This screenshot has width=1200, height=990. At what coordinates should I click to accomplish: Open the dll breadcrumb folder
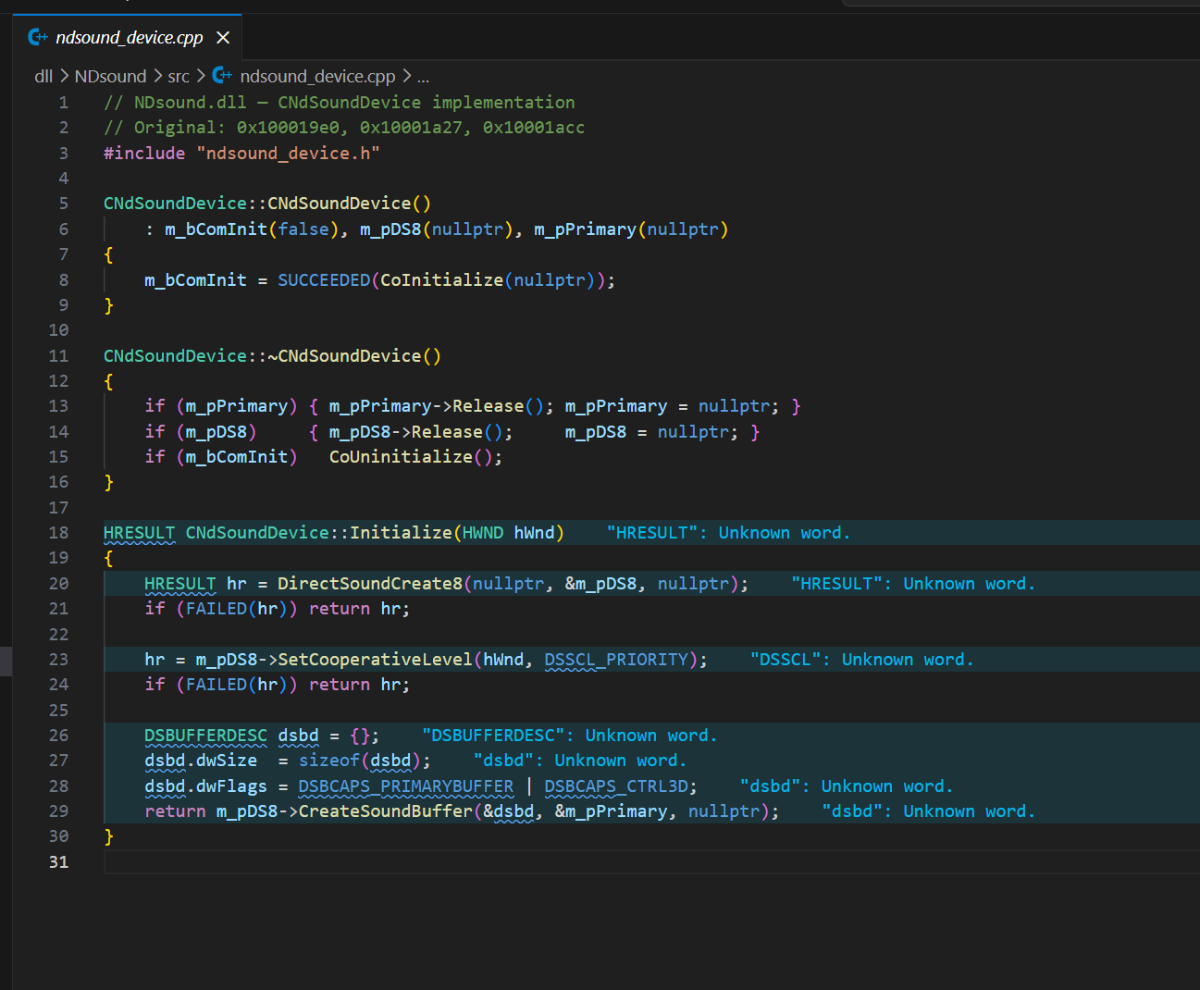[x=43, y=76]
